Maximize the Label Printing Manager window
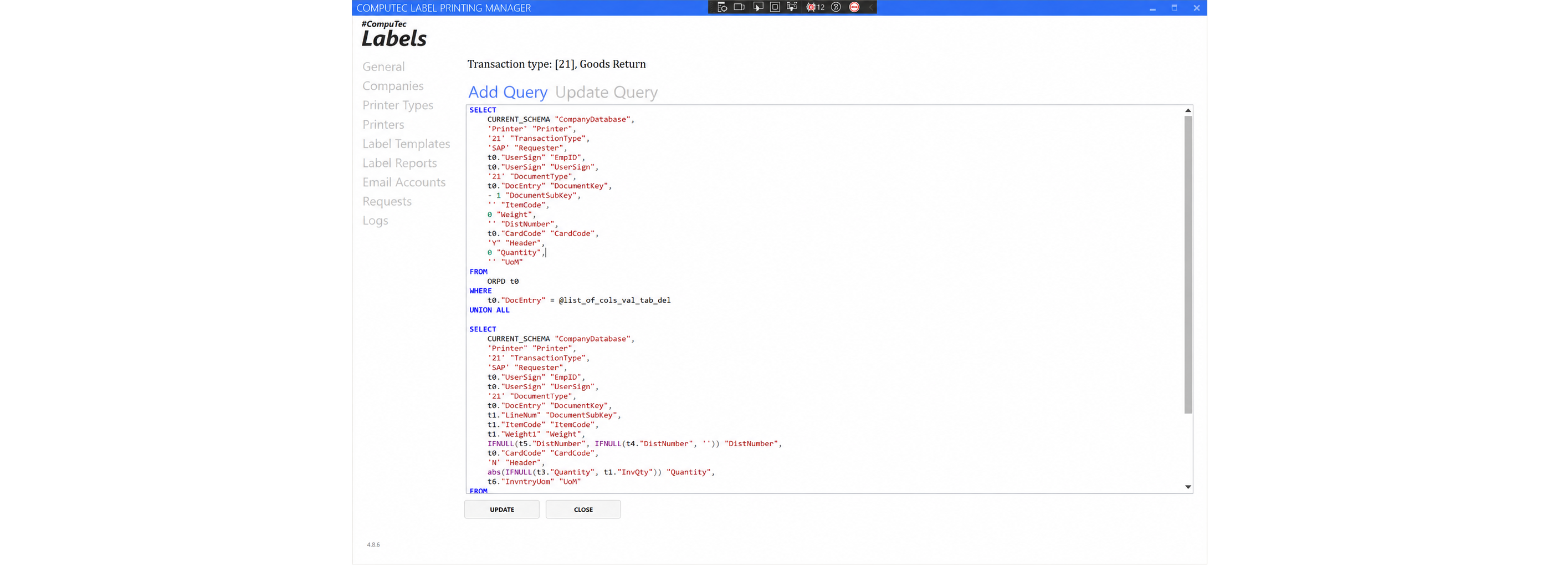This screenshot has height=566, width=1568. (1174, 8)
